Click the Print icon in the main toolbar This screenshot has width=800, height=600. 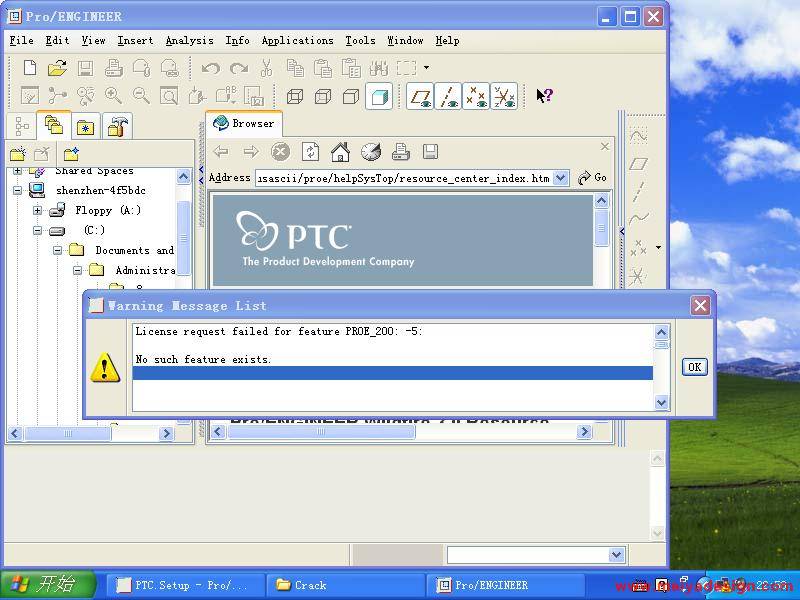pyautogui.click(x=113, y=68)
